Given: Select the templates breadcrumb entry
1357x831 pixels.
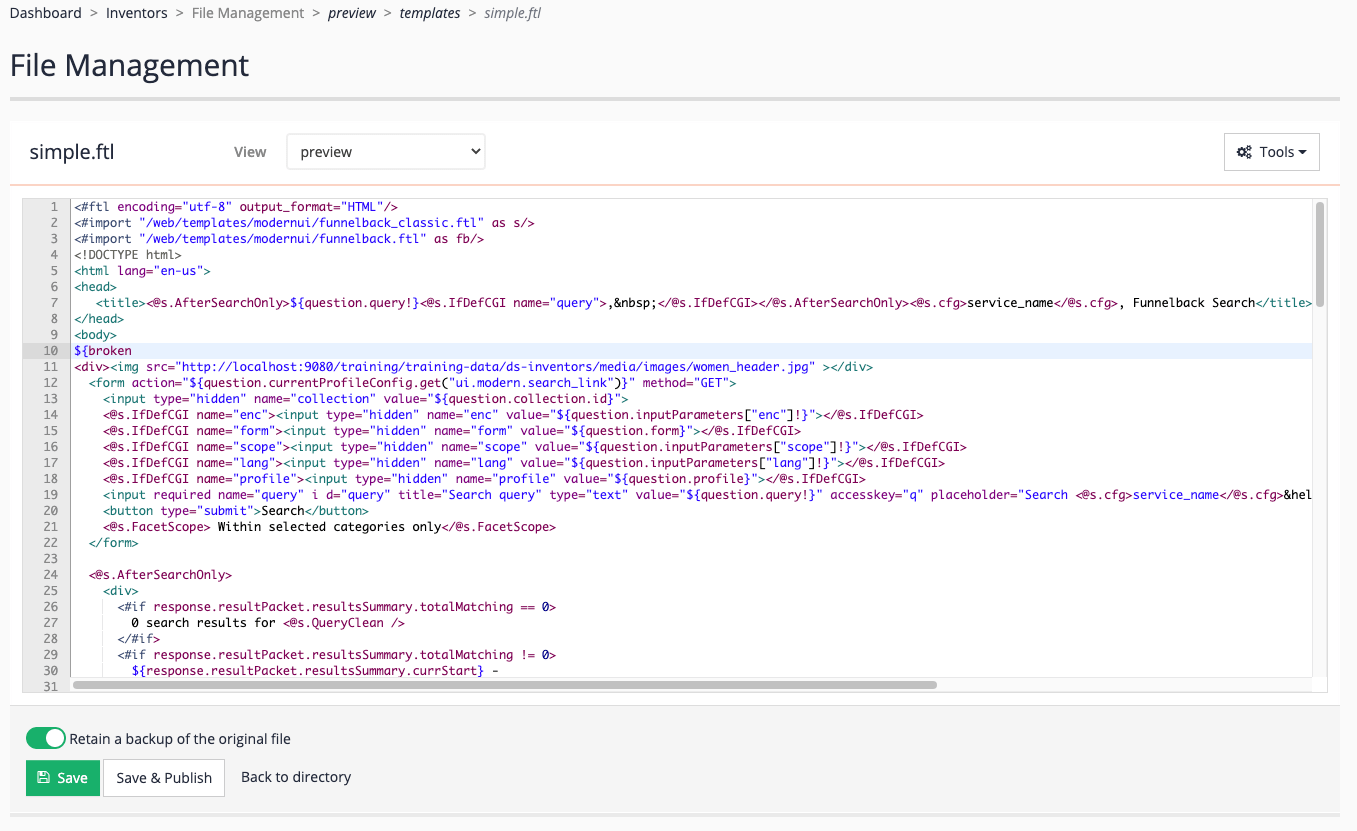Looking at the screenshot, I should pos(430,13).
